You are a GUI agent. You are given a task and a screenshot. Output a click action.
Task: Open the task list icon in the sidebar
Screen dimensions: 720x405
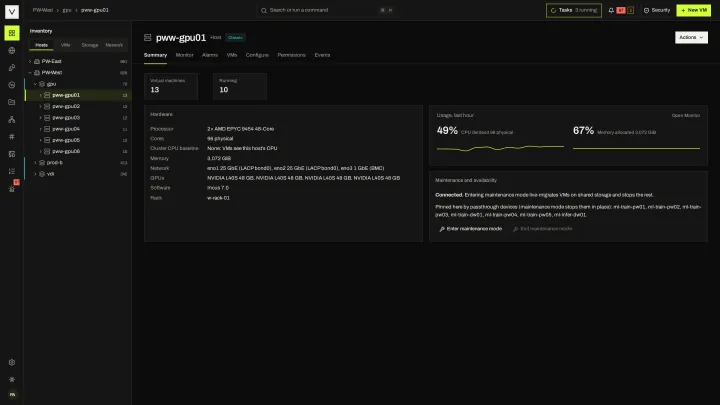12,171
